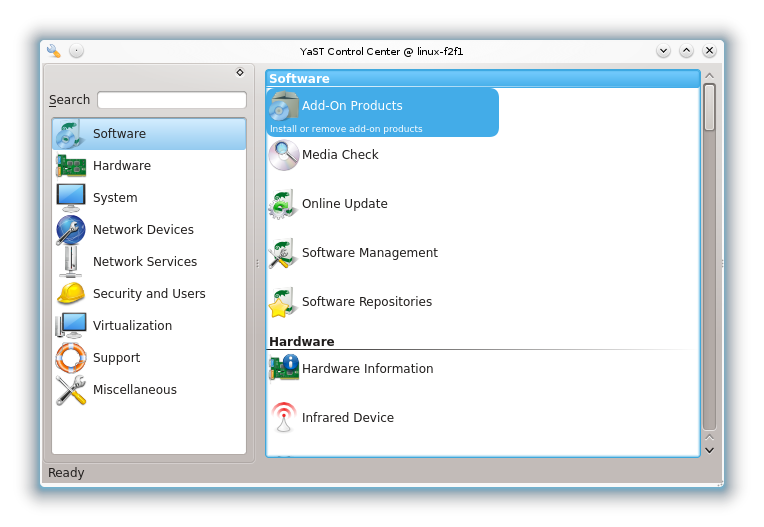The image size is (764, 527).
Task: Click the Media Check magnifier disc icon
Action: coord(284,155)
